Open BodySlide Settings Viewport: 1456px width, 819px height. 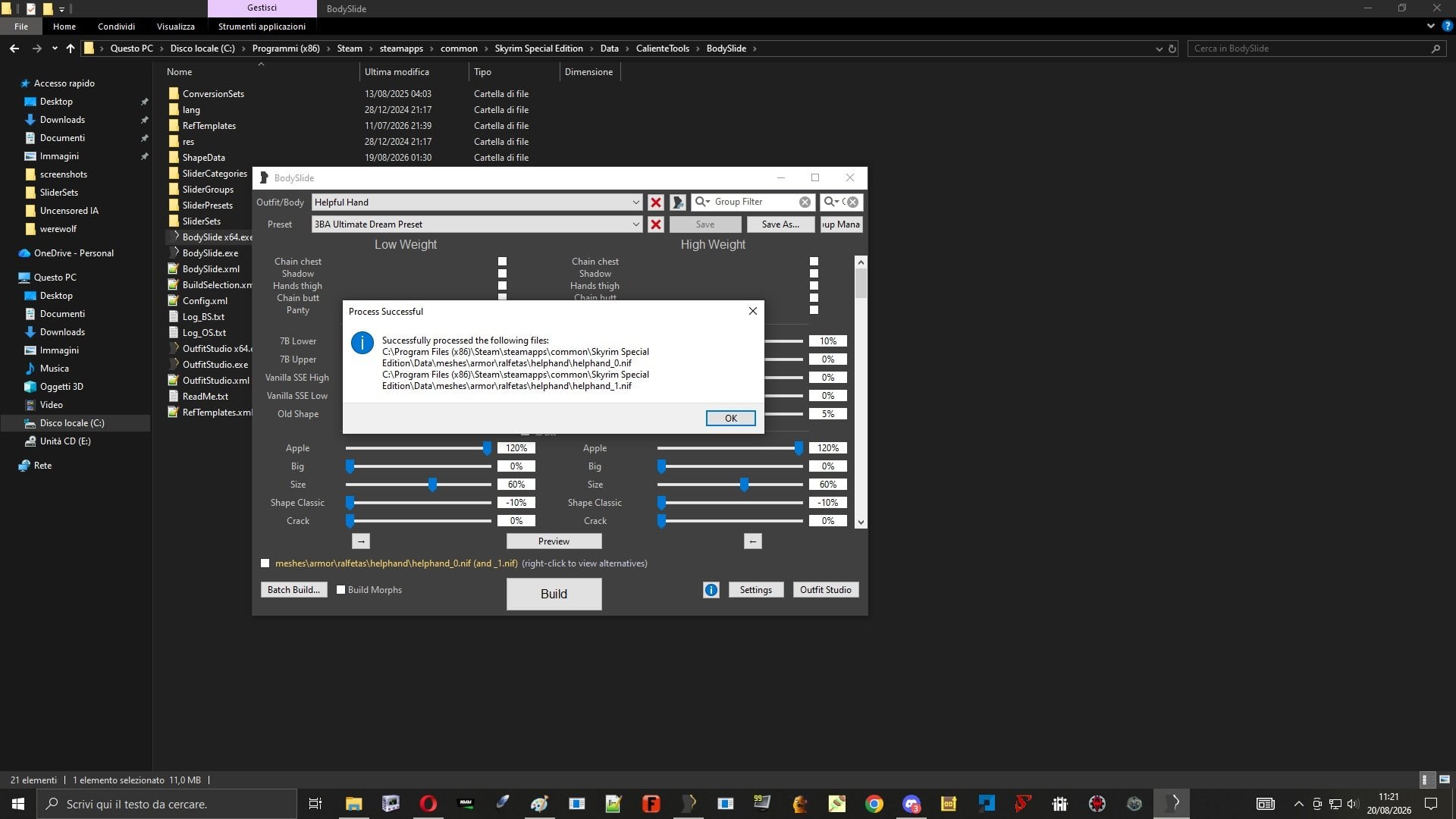point(755,590)
